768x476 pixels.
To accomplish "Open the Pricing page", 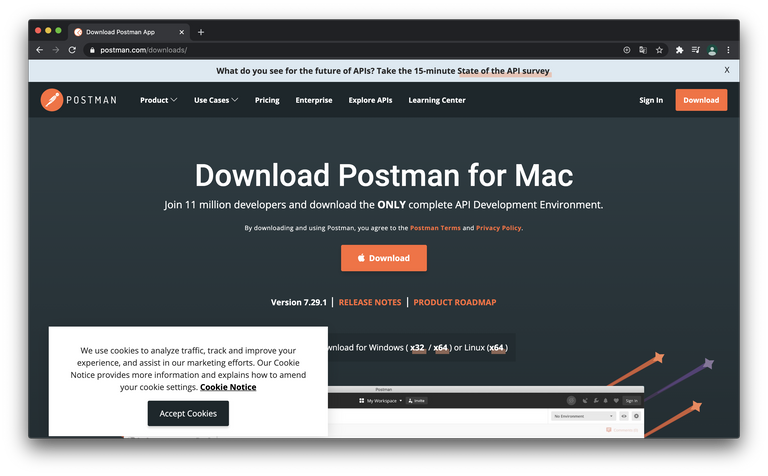I will (x=267, y=100).
